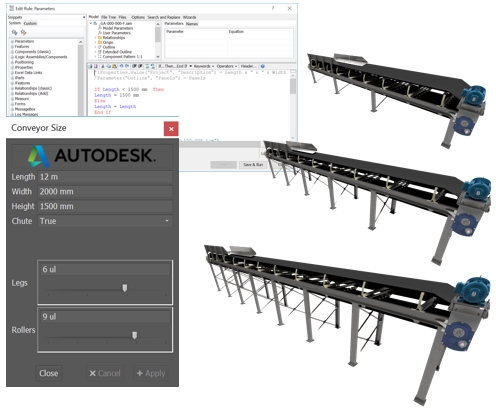
Task: Select Extended Outline in model tree
Action: click(117, 52)
